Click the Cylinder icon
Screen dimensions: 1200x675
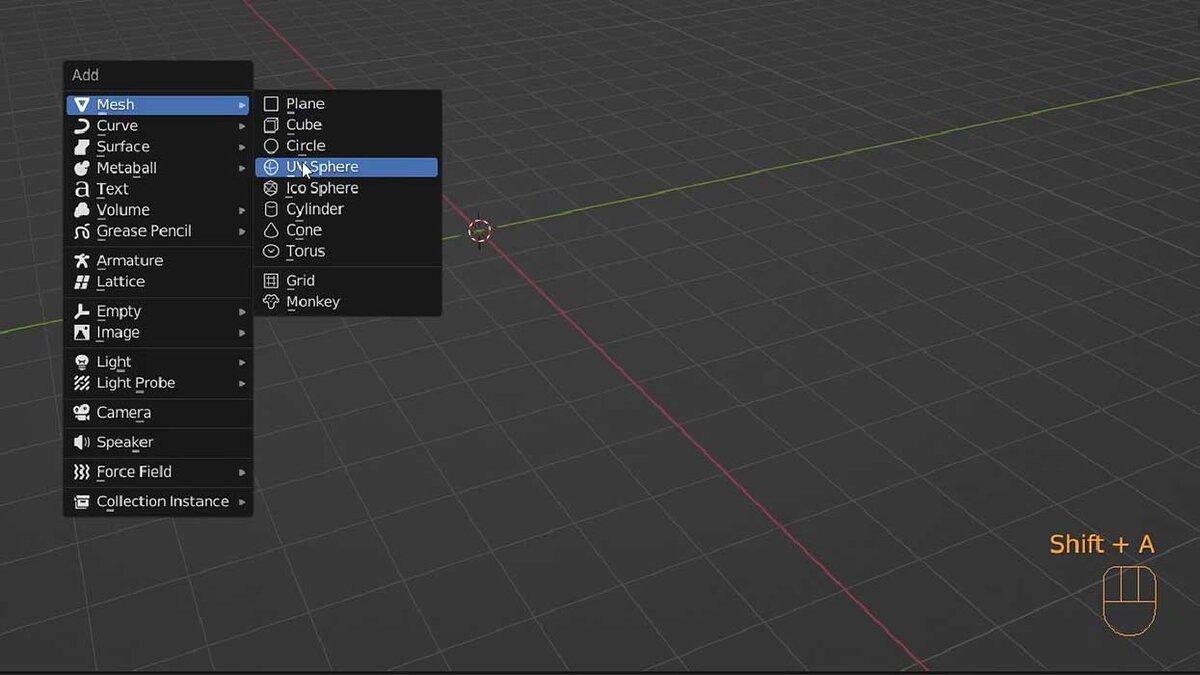271,209
